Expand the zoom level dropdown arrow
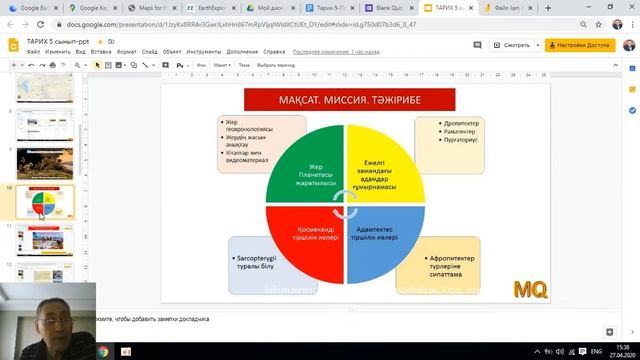640x360 pixels. click(x=85, y=65)
